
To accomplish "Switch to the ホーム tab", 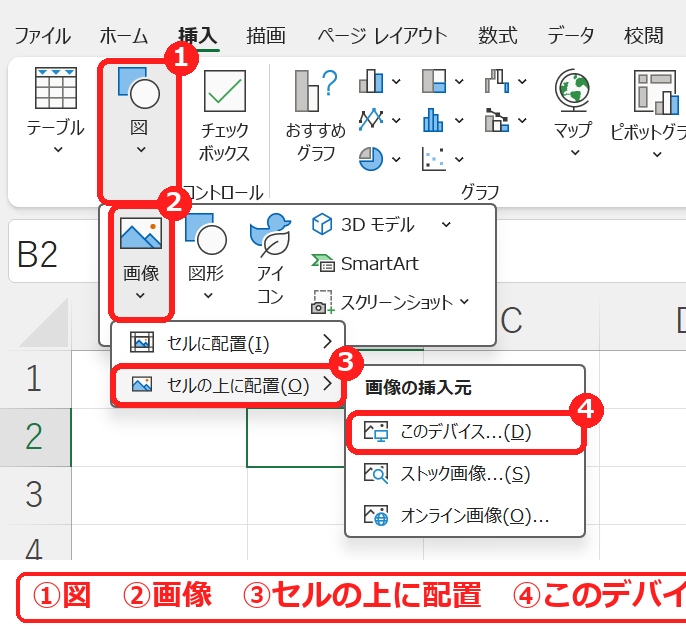I will (x=124, y=36).
